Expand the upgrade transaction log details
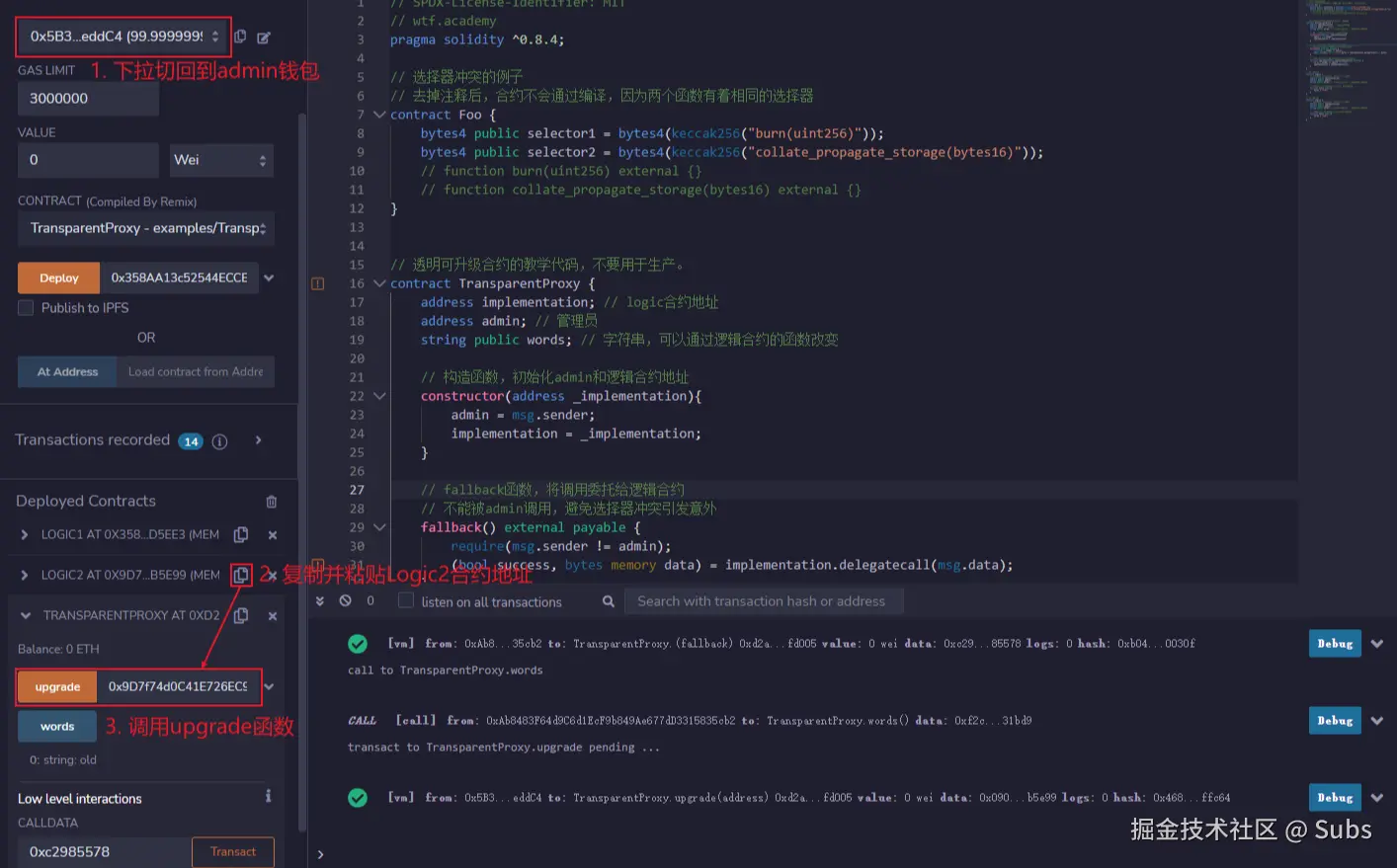 point(1377,798)
